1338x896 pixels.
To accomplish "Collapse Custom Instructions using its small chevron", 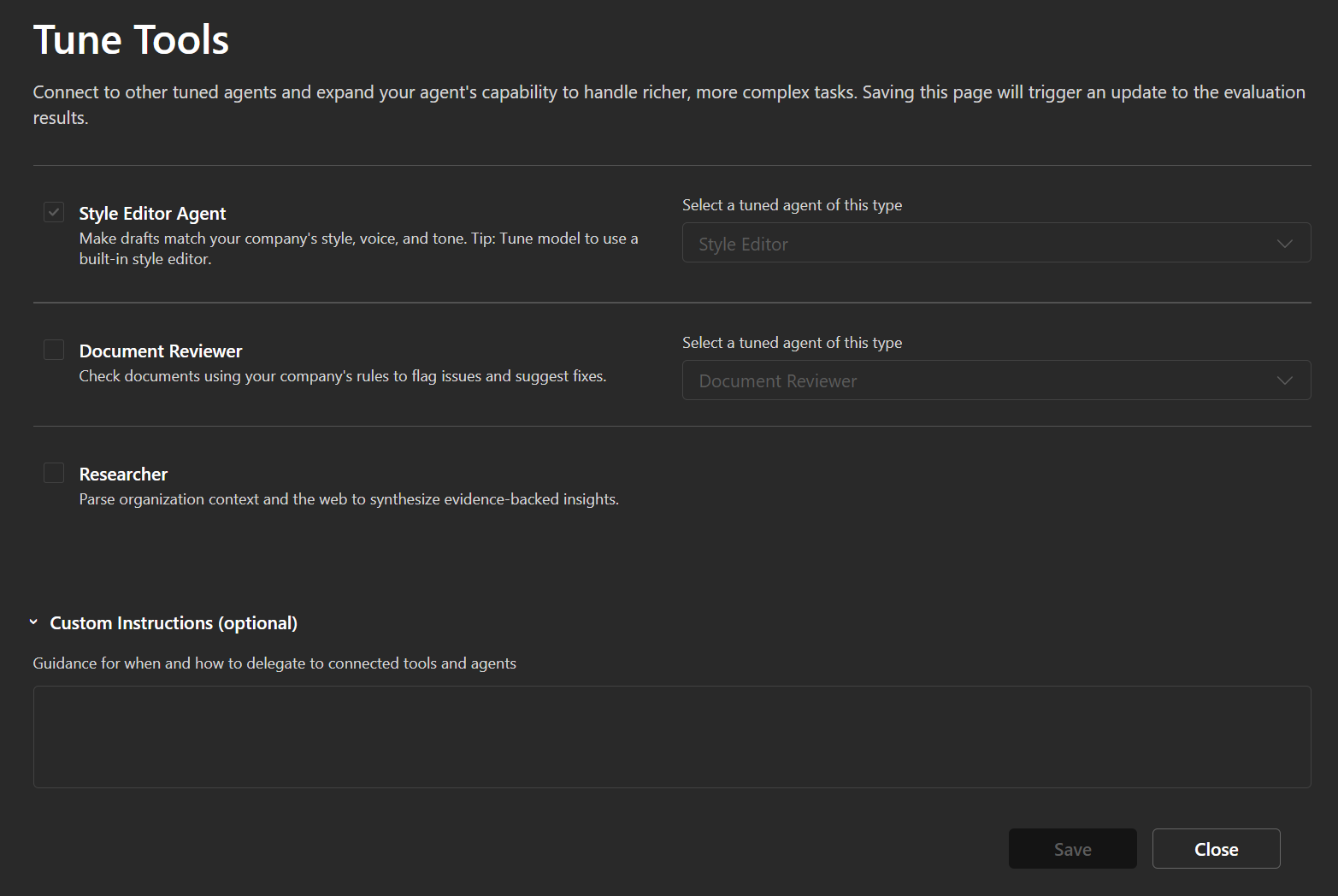I will (x=33, y=622).
